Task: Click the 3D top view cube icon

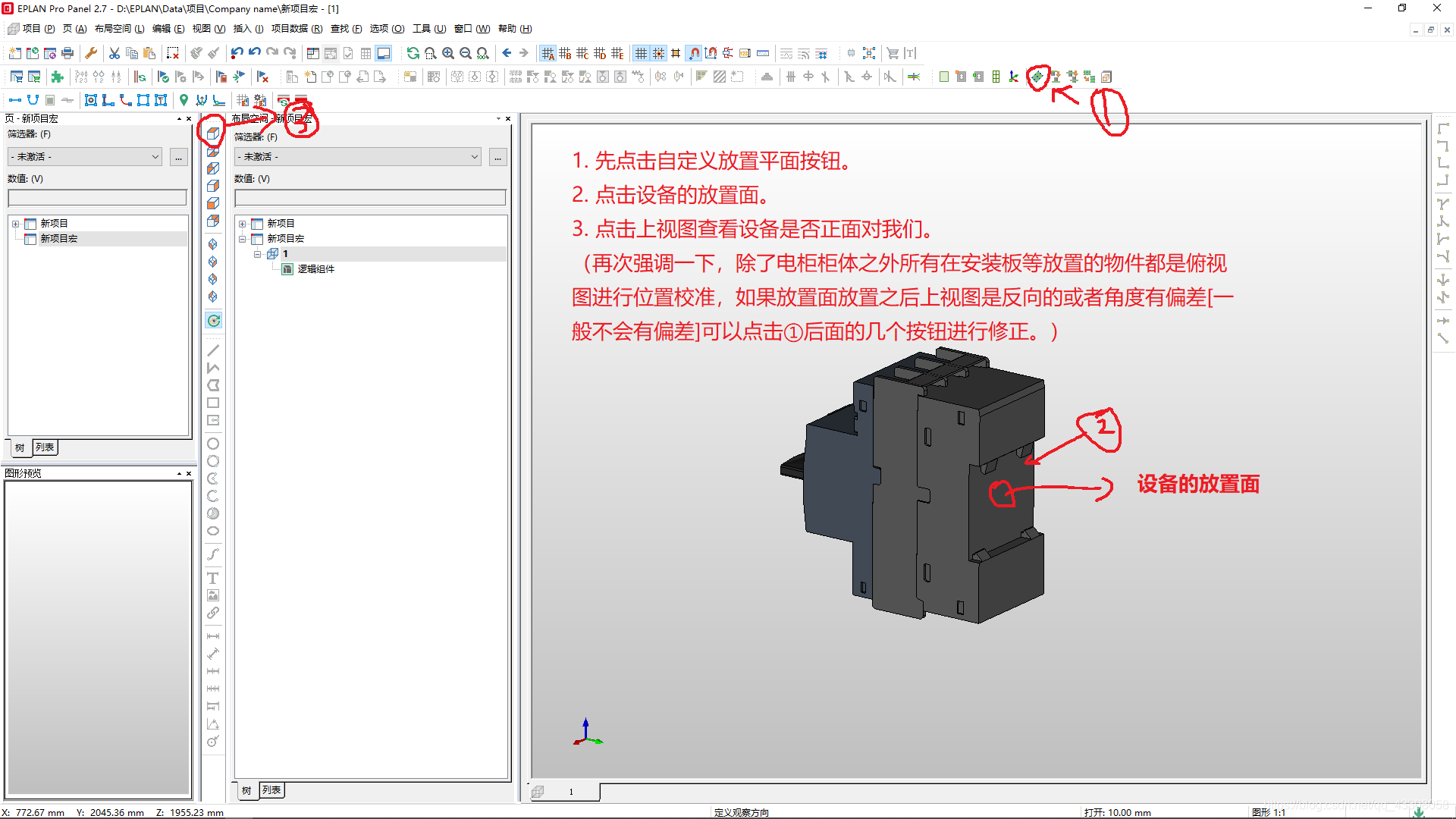Action: (213, 134)
